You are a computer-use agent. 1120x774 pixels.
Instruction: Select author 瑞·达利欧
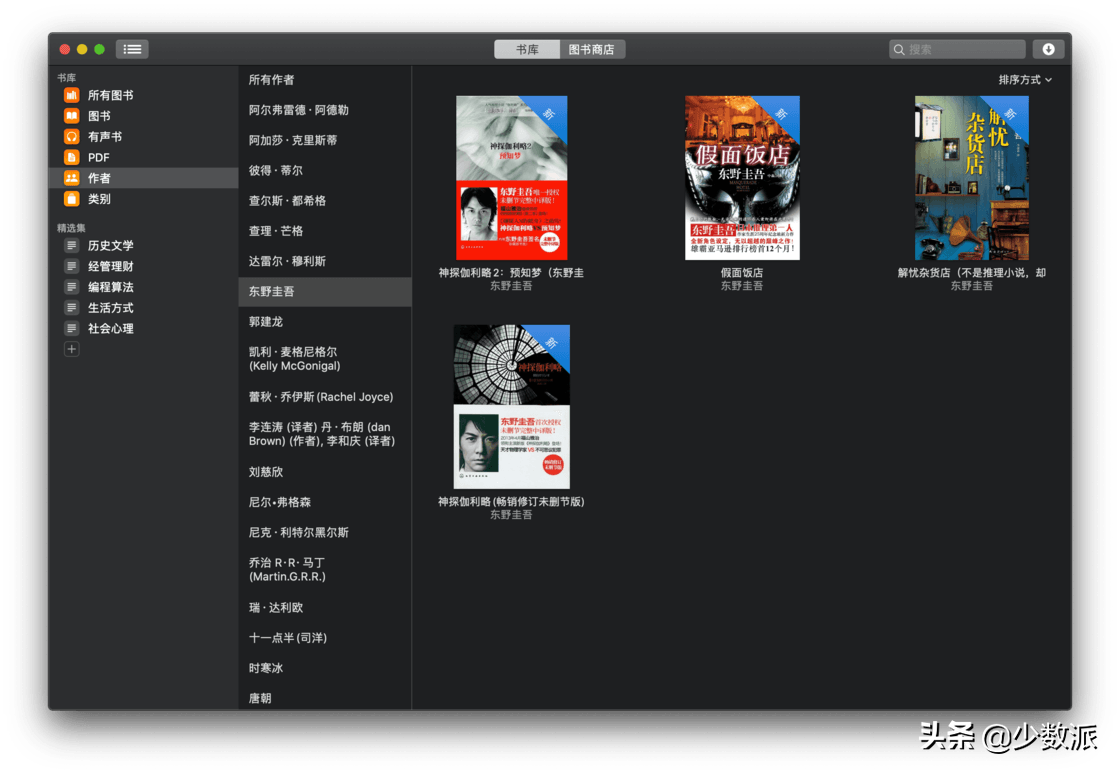tap(325, 608)
